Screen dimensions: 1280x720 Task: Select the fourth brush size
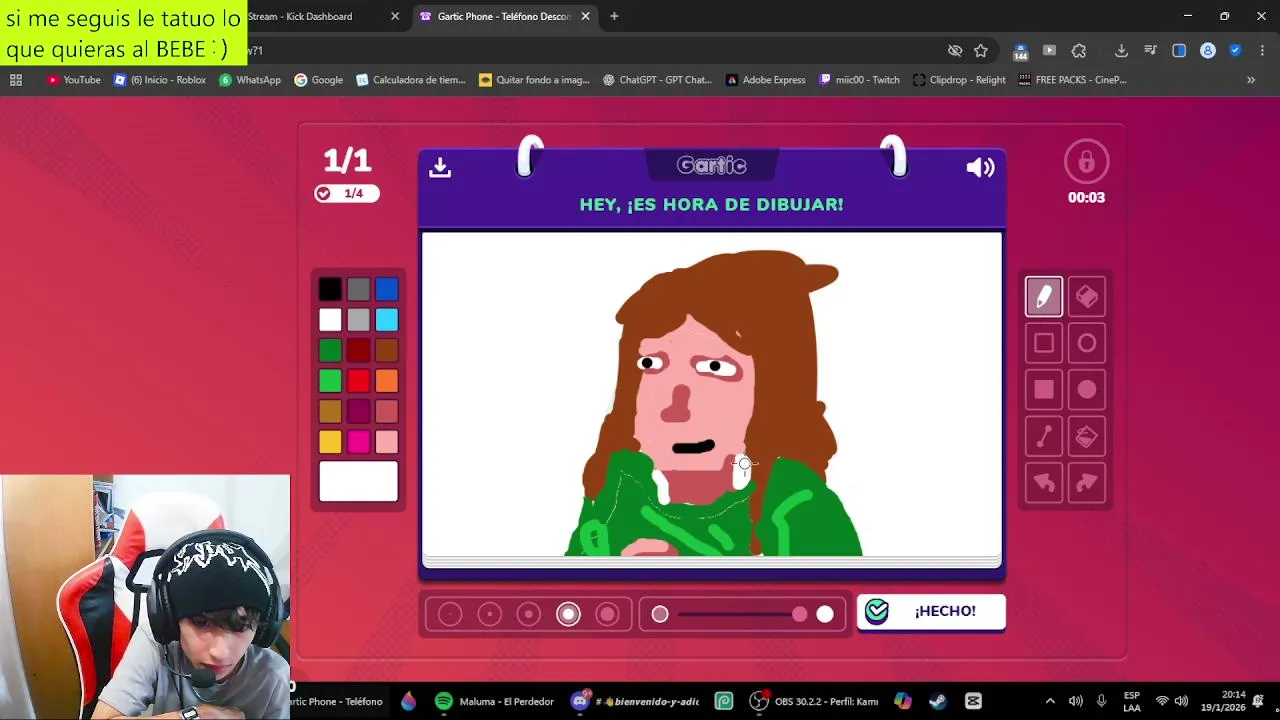568,614
